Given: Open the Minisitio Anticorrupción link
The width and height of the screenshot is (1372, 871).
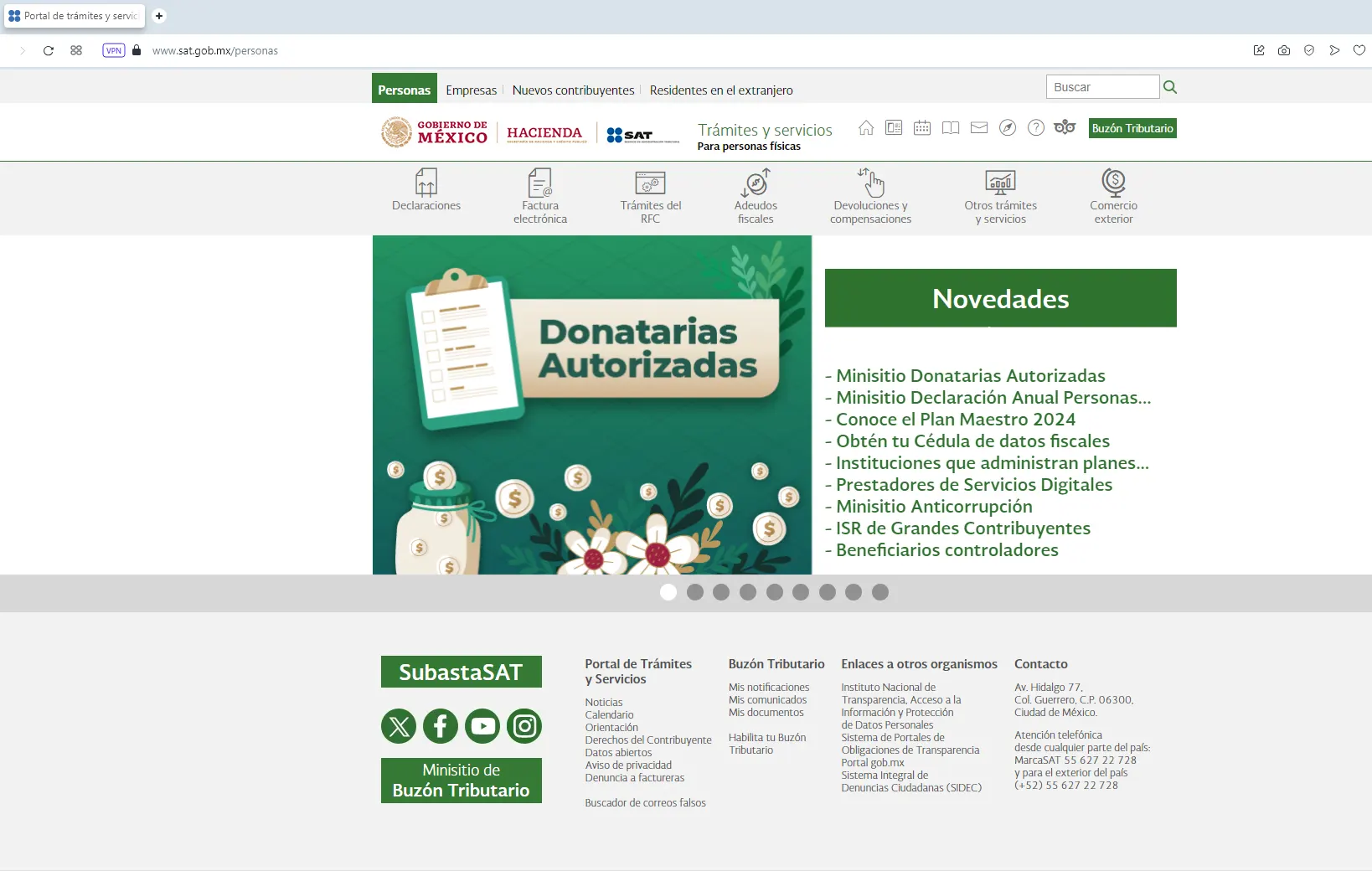Looking at the screenshot, I should pyautogui.click(x=933, y=507).
